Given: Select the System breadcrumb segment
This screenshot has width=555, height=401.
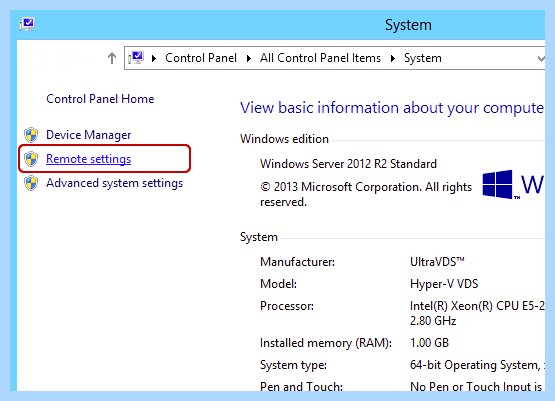Looking at the screenshot, I should 423,58.
